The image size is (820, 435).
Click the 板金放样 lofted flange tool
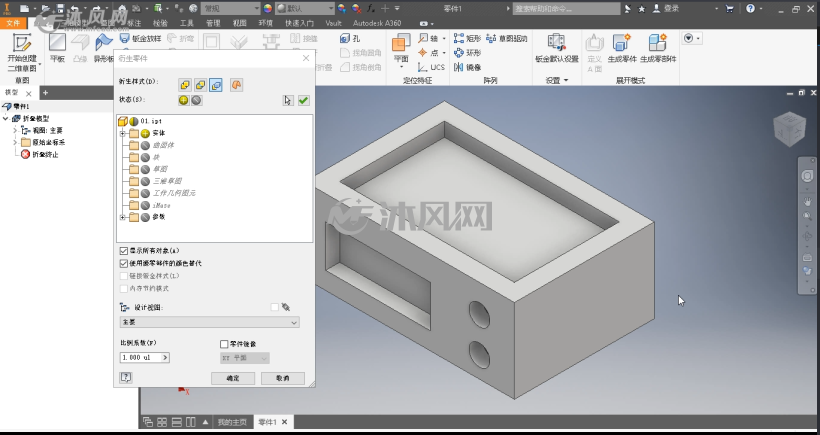click(141, 38)
